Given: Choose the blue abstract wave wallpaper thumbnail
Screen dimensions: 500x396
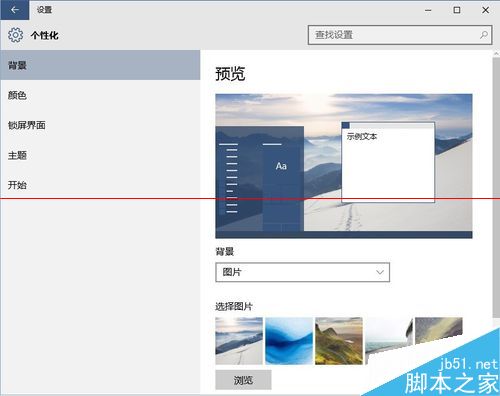Looking at the screenshot, I should click(289, 341).
